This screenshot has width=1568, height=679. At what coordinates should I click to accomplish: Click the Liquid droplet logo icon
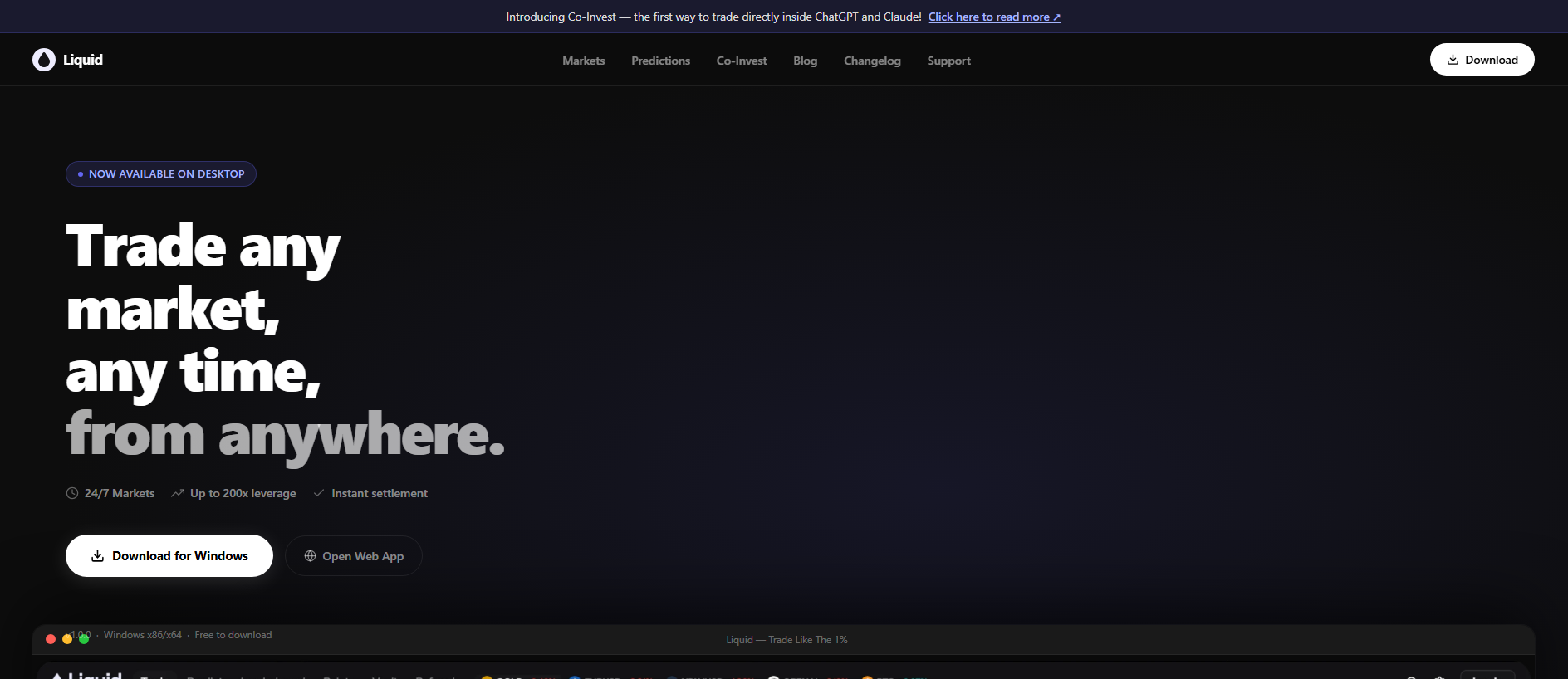pos(44,60)
